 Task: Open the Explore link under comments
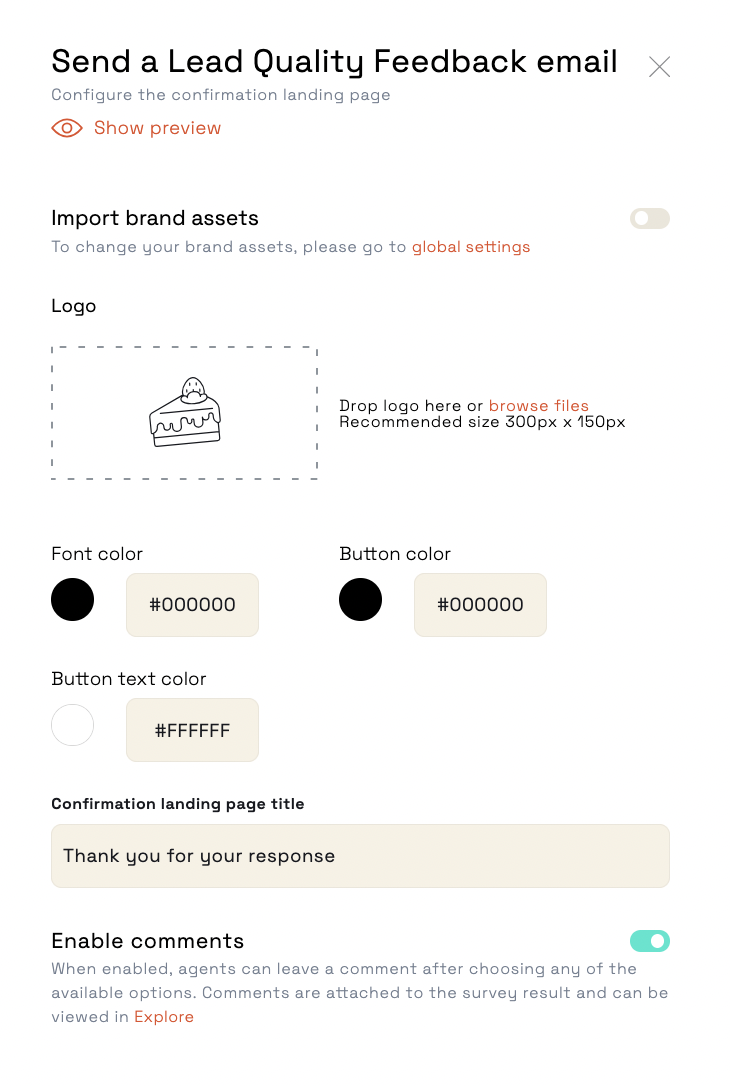[x=164, y=1017]
